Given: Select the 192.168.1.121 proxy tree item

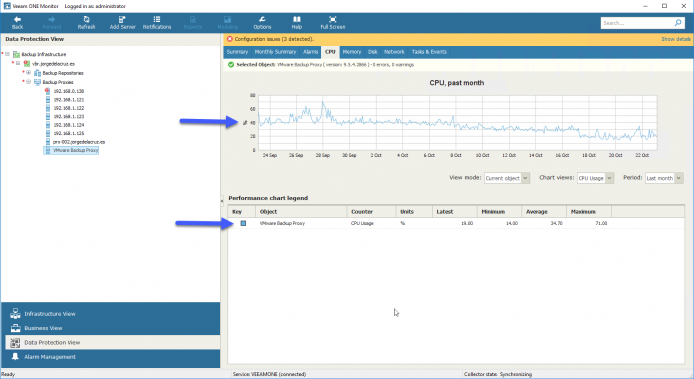Looking at the screenshot, I should point(69,100).
